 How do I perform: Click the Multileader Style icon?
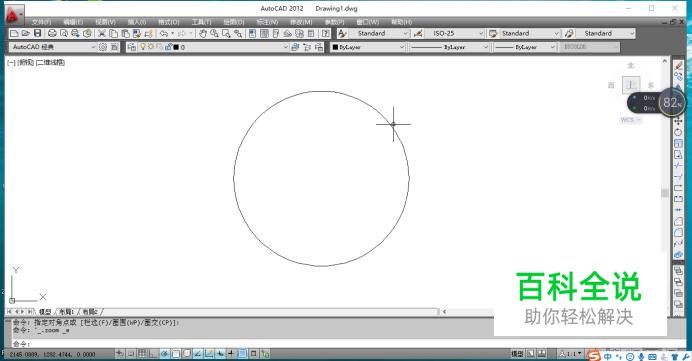(x=569, y=33)
